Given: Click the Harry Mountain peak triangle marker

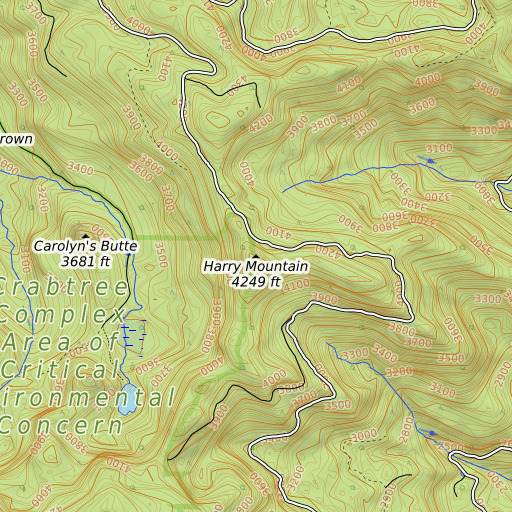Looking at the screenshot, I should pos(256,256).
